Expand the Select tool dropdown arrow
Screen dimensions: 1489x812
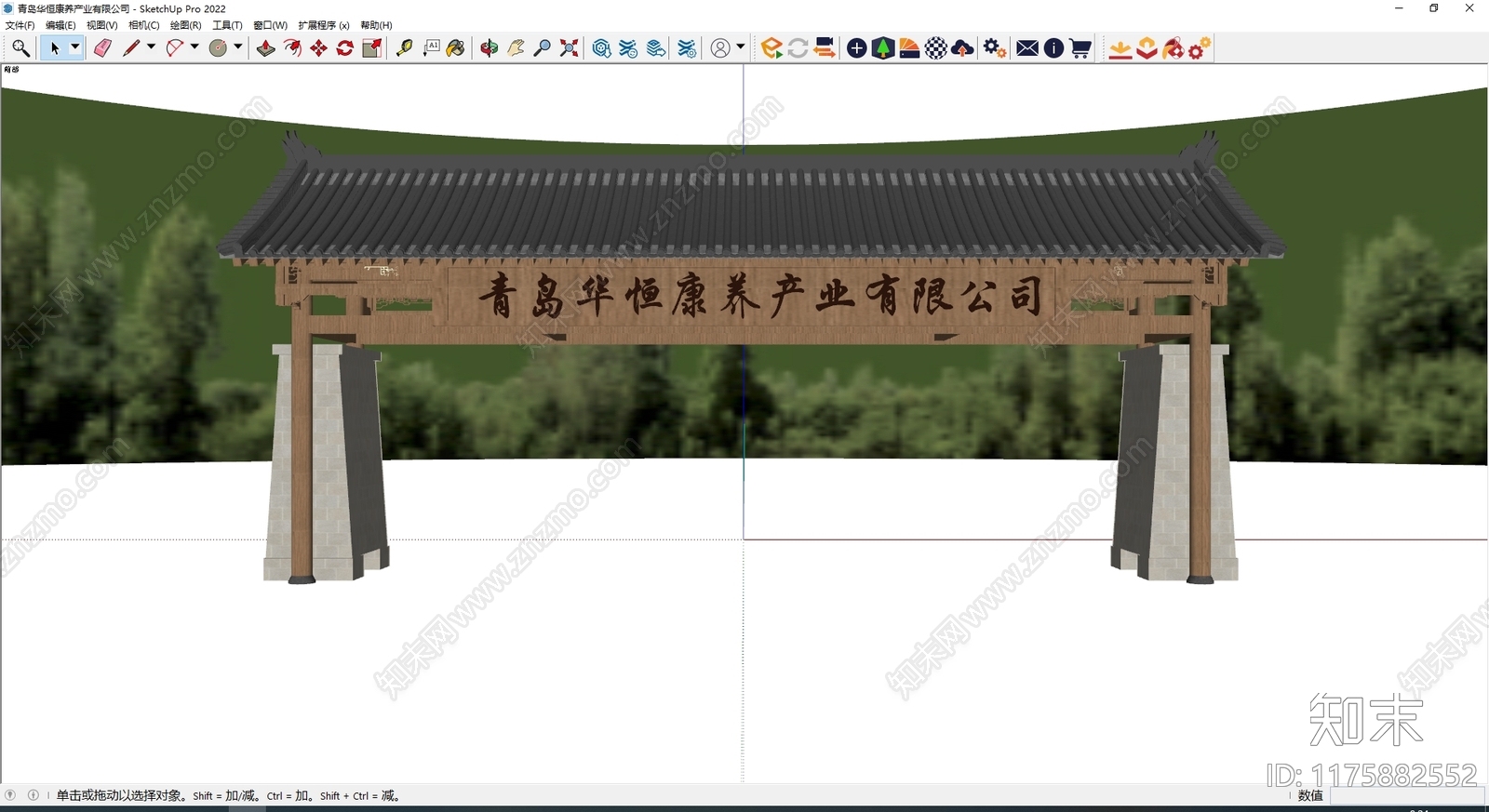(75, 47)
